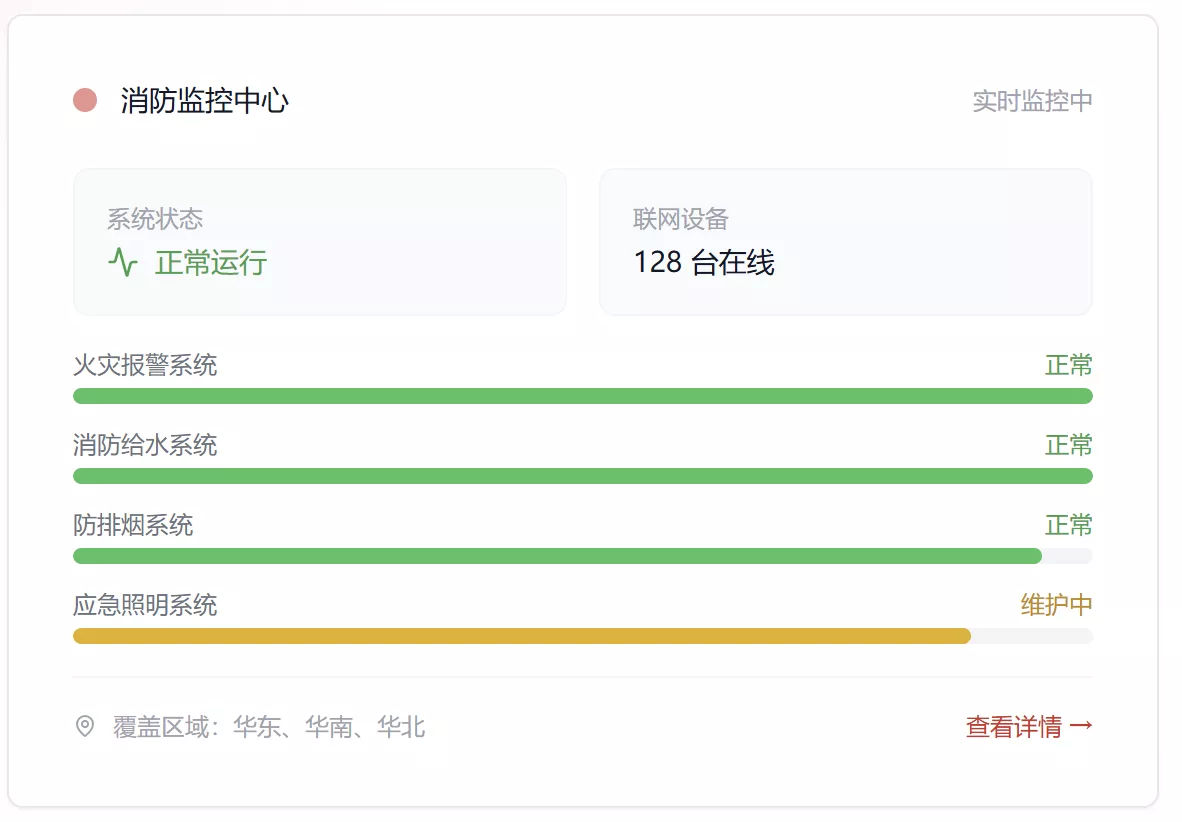Click the 维护中 status label
The image size is (1182, 822).
click(x=1056, y=605)
